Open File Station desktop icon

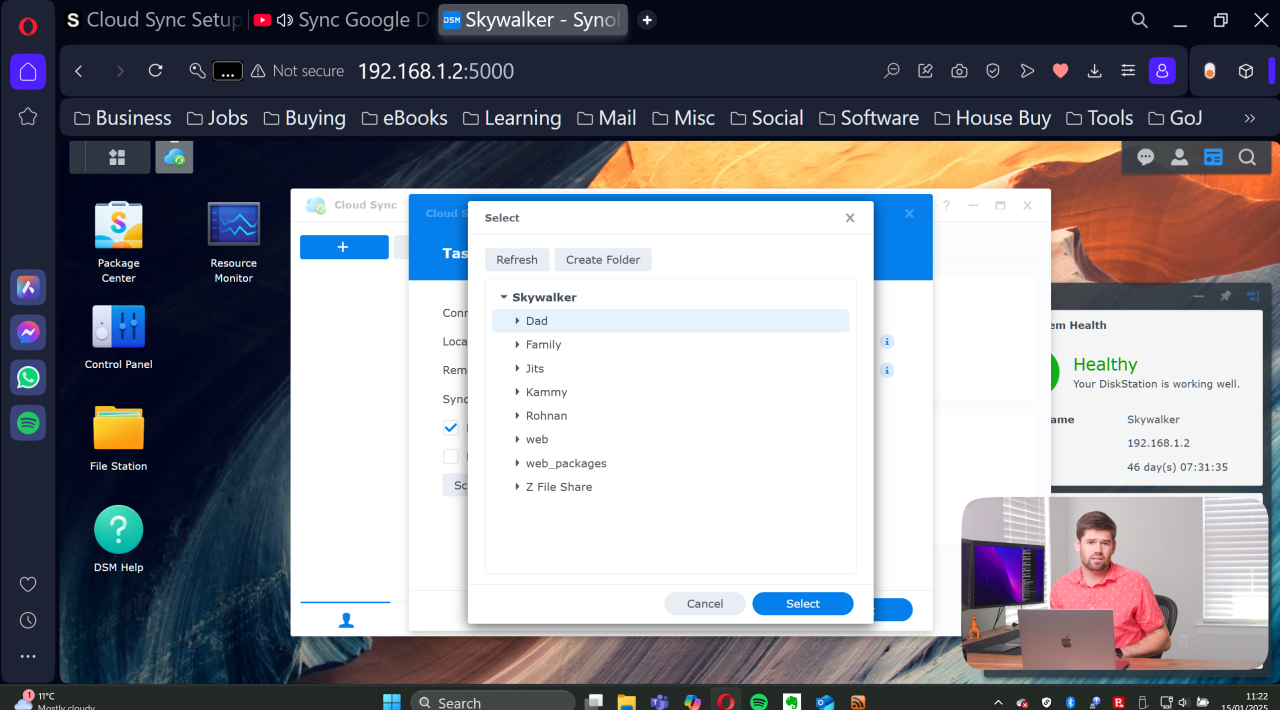click(118, 429)
